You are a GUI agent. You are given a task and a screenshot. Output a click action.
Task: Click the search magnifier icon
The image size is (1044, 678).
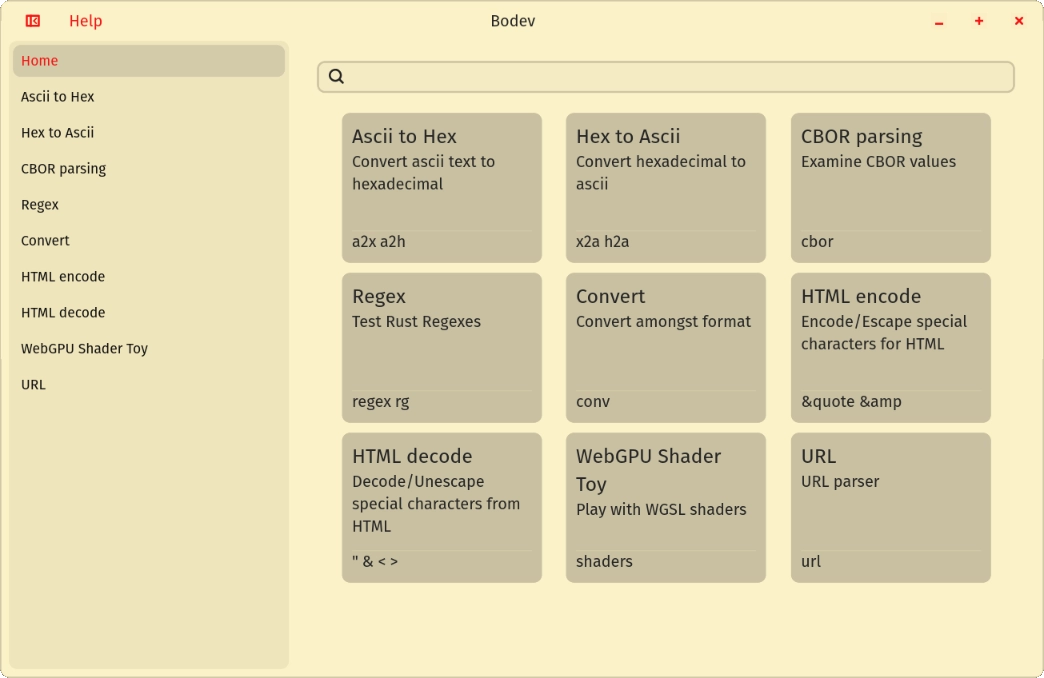point(336,76)
